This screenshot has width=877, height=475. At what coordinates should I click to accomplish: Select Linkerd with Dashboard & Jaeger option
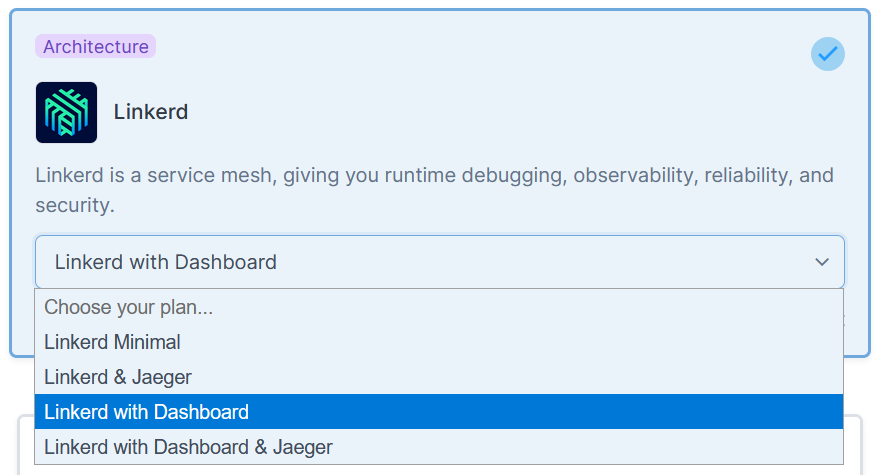click(439, 447)
